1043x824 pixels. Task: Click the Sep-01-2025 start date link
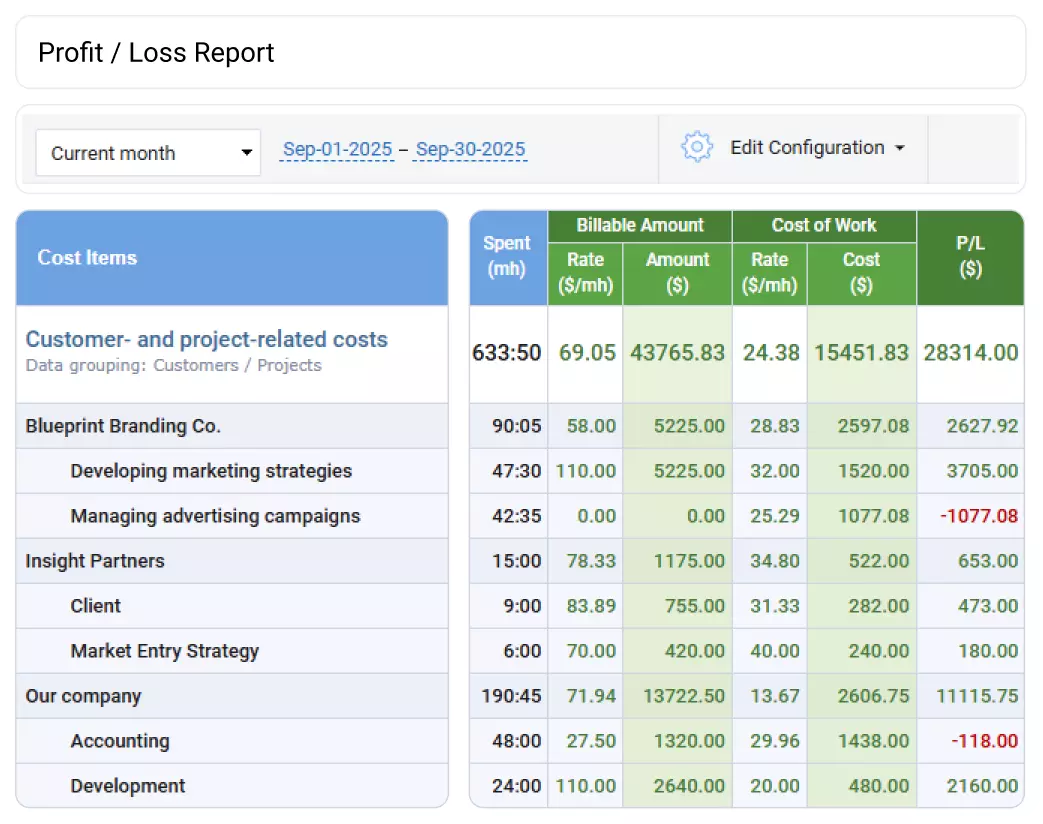[336, 148]
